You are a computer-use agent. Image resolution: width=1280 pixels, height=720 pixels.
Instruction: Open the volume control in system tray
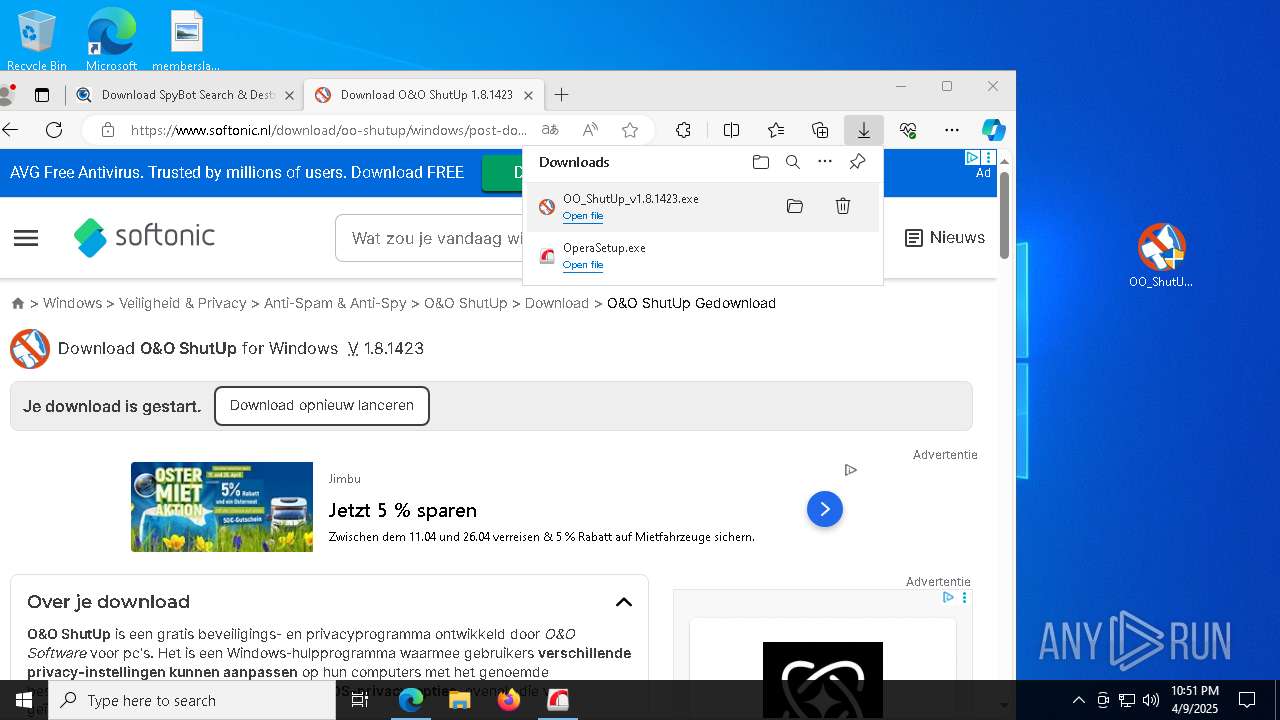click(1151, 700)
